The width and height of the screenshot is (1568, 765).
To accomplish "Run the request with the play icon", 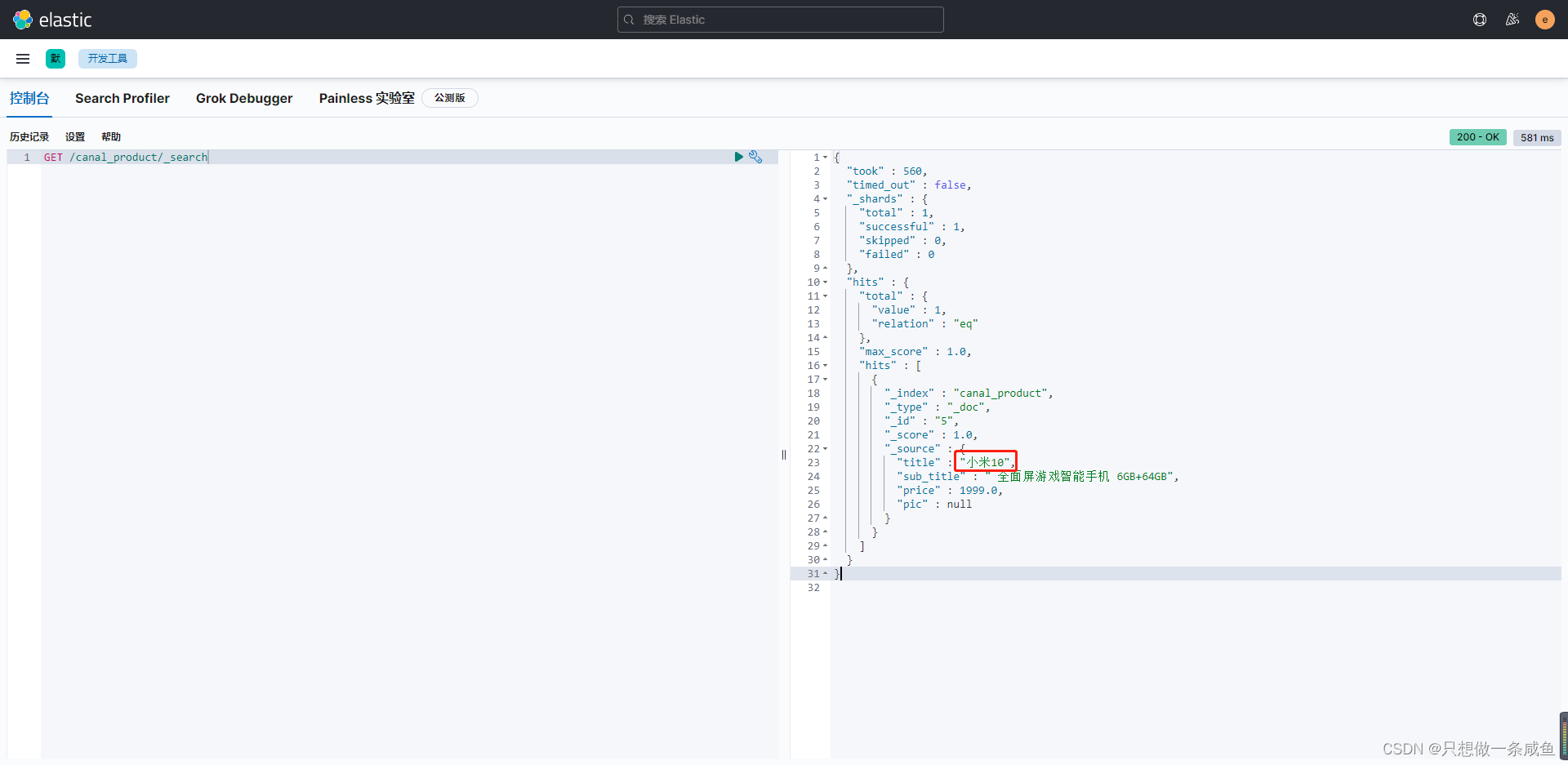I will 739,157.
